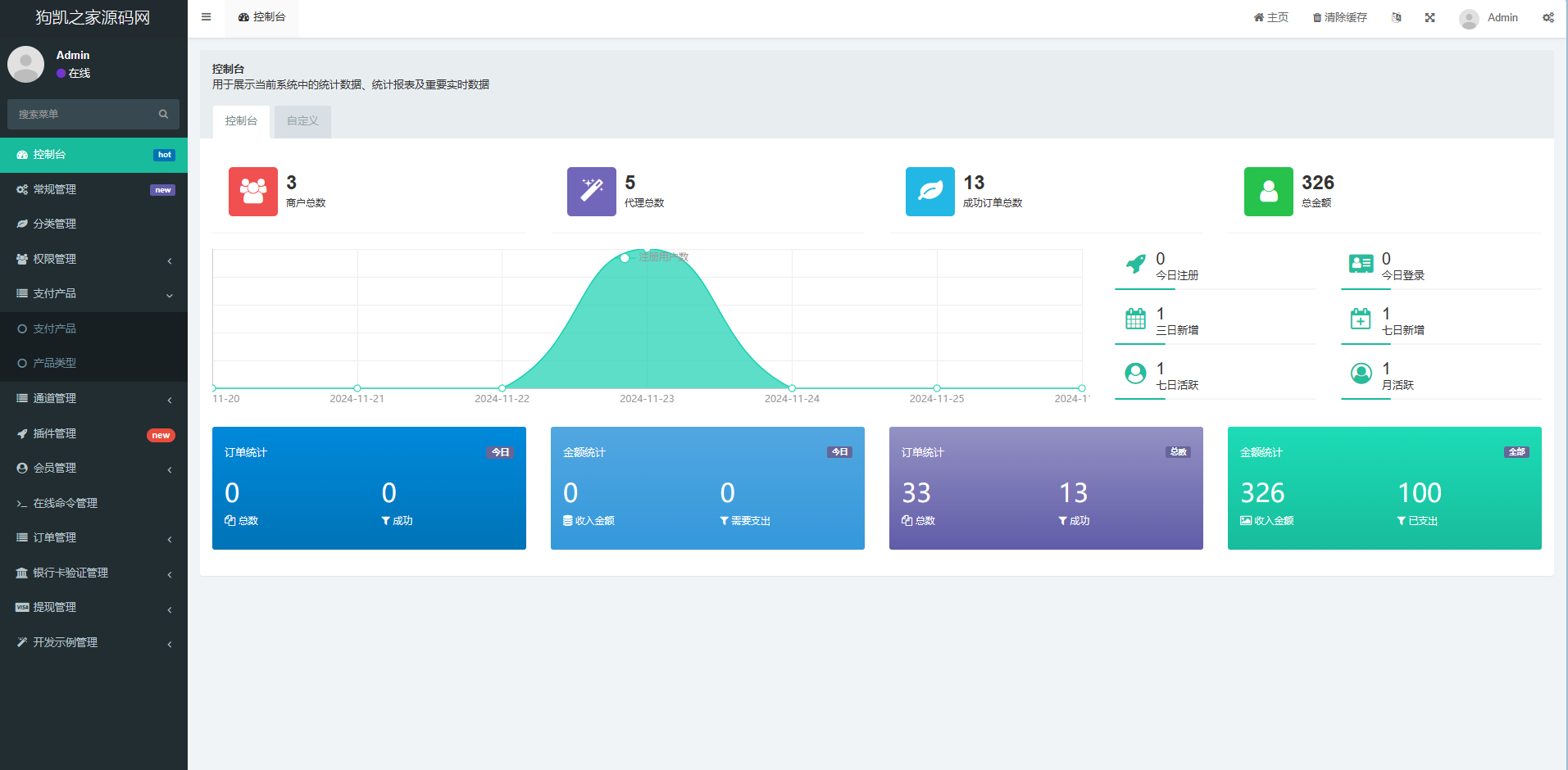Open the language switch icon
The height and width of the screenshot is (770, 1568).
tap(1396, 17)
